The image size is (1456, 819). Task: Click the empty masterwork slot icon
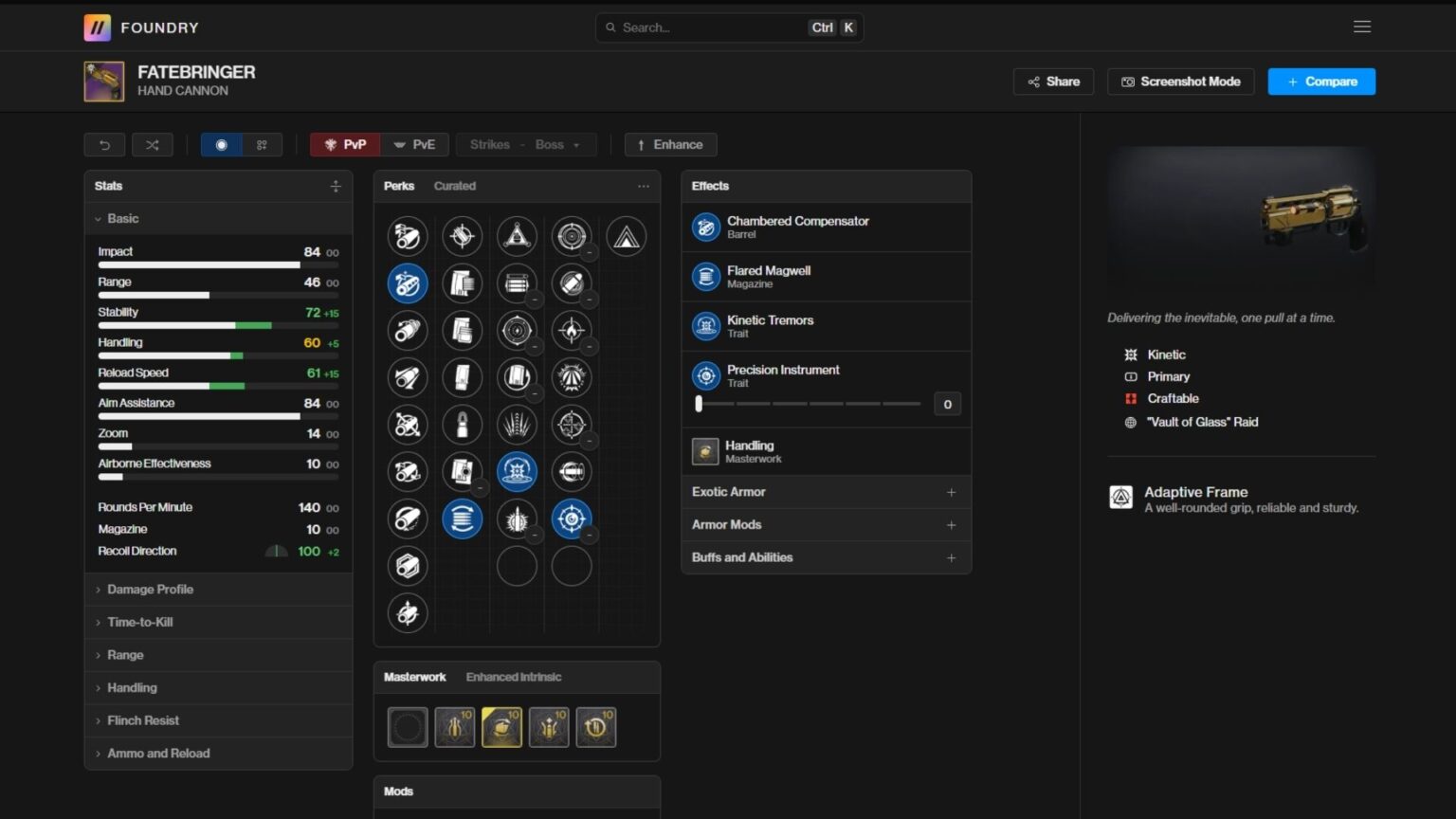coord(408,728)
